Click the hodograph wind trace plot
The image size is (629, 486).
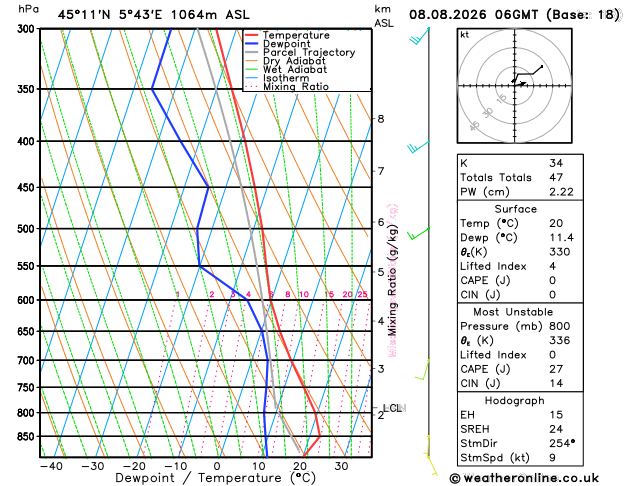pyautogui.click(x=527, y=75)
